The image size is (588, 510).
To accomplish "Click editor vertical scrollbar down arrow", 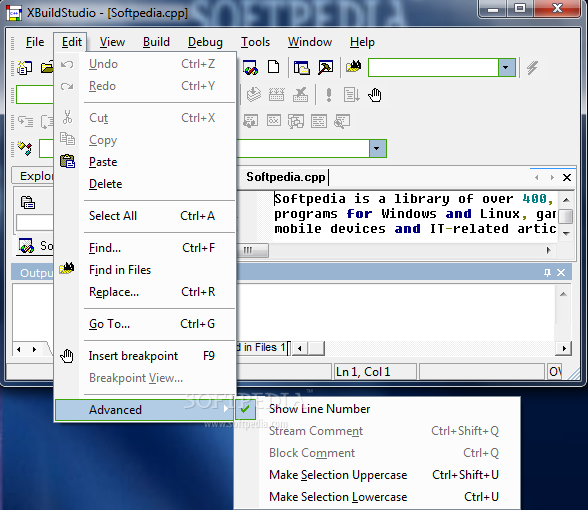I will pos(567,234).
